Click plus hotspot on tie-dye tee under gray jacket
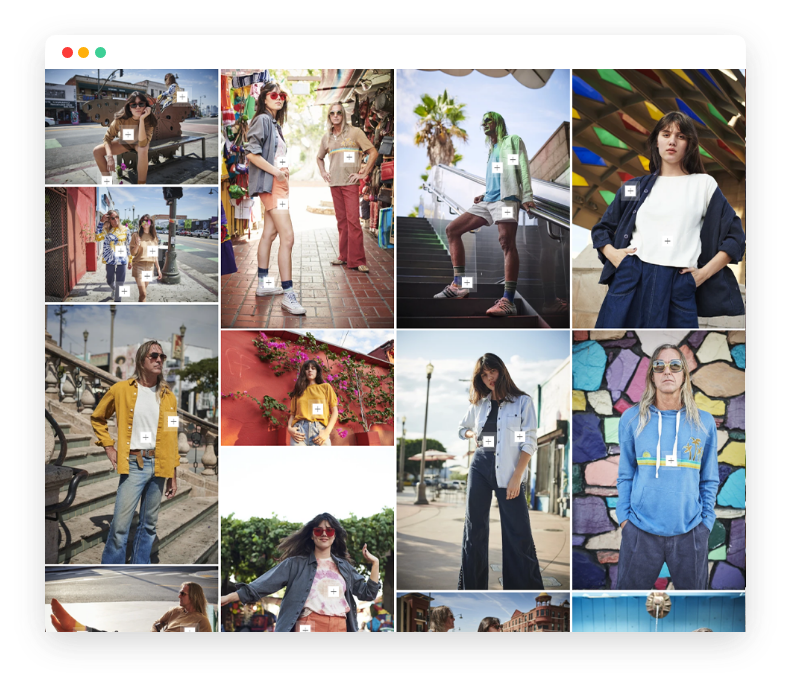 [x=333, y=591]
